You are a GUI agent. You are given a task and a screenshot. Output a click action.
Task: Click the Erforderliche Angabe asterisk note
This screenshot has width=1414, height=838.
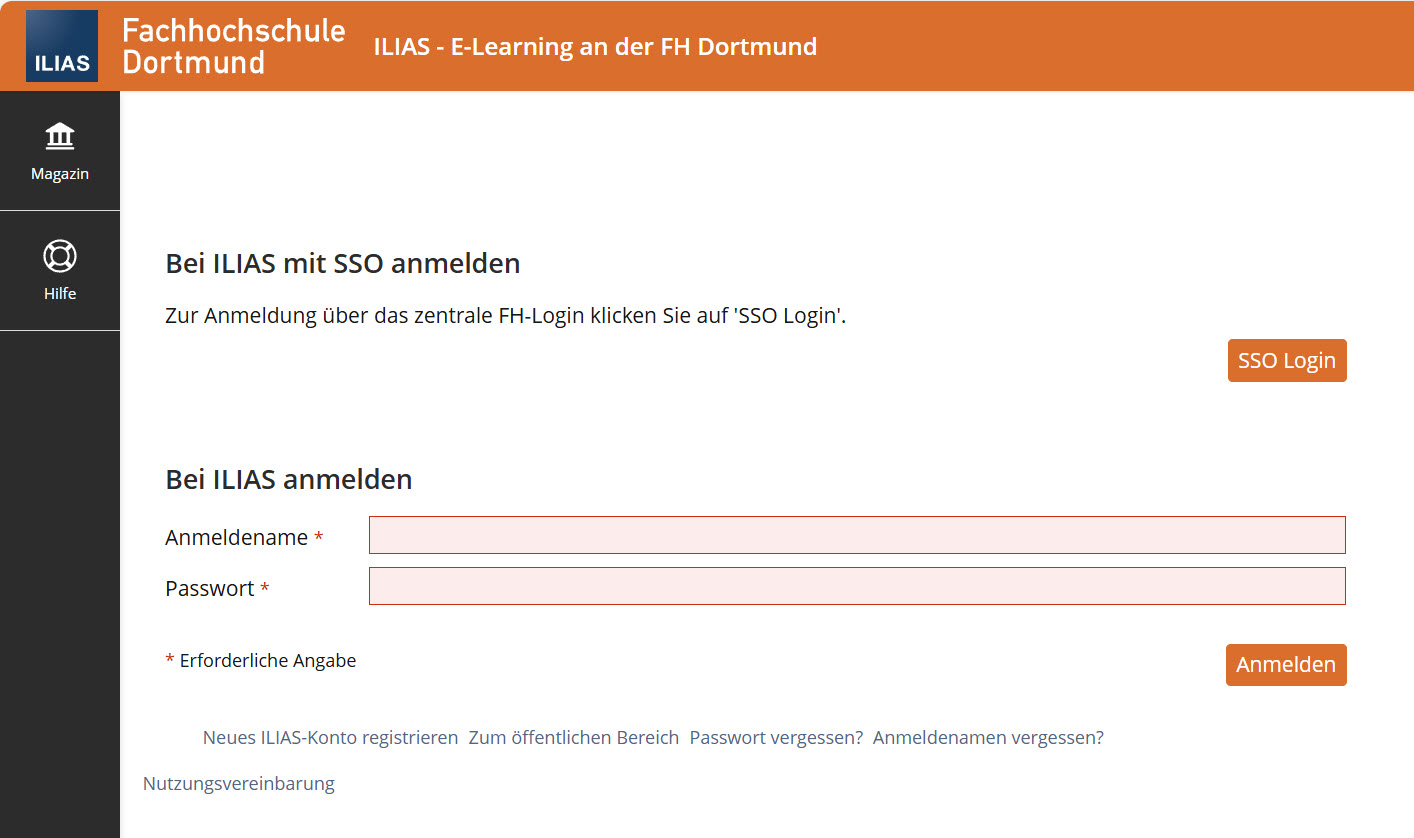tap(260, 660)
